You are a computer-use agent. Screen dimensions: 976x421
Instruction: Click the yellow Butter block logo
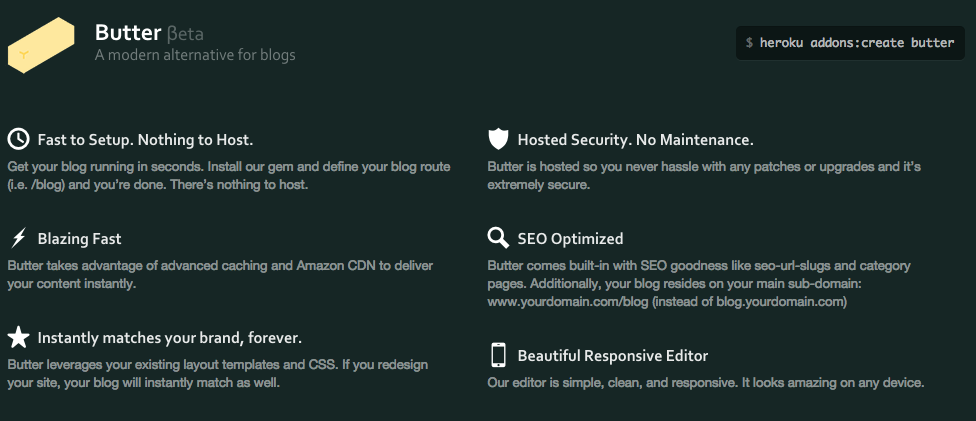pyautogui.click(x=41, y=45)
